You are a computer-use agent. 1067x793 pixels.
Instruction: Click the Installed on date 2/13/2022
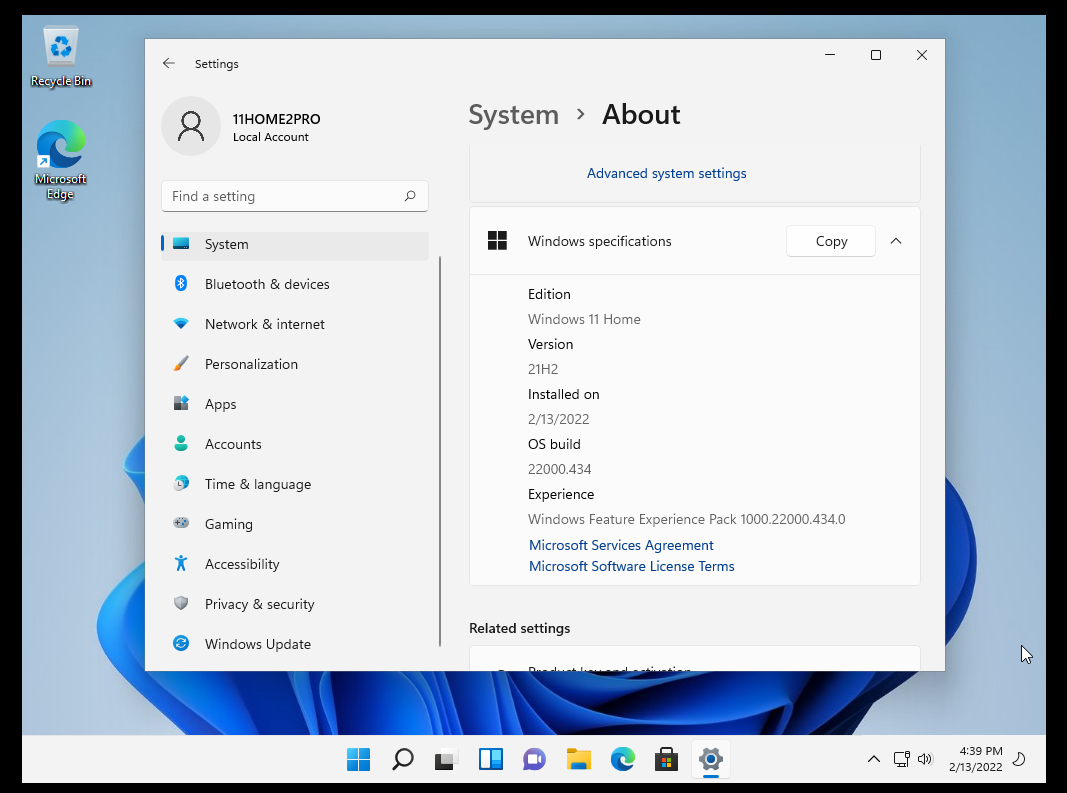(x=559, y=419)
